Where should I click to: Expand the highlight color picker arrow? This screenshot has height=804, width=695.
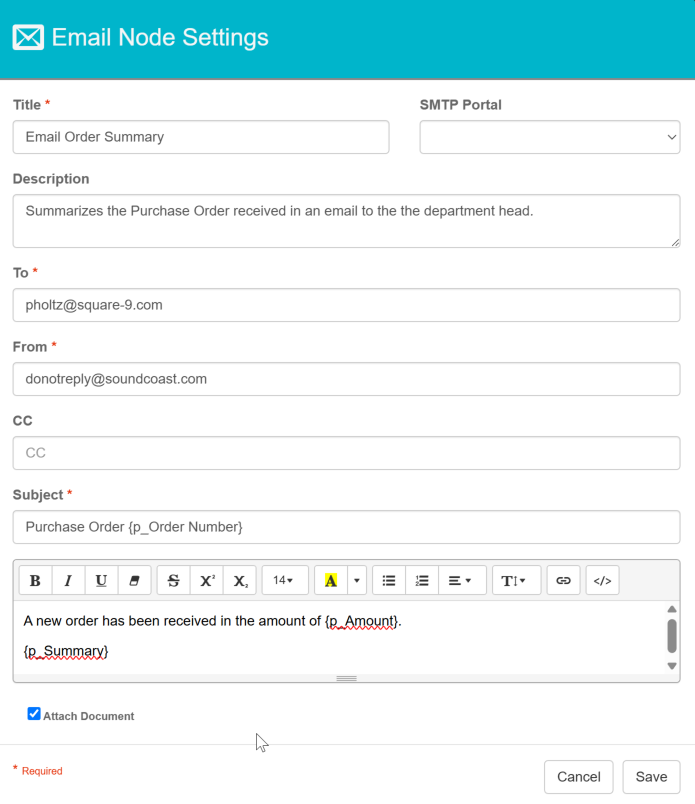point(357,581)
